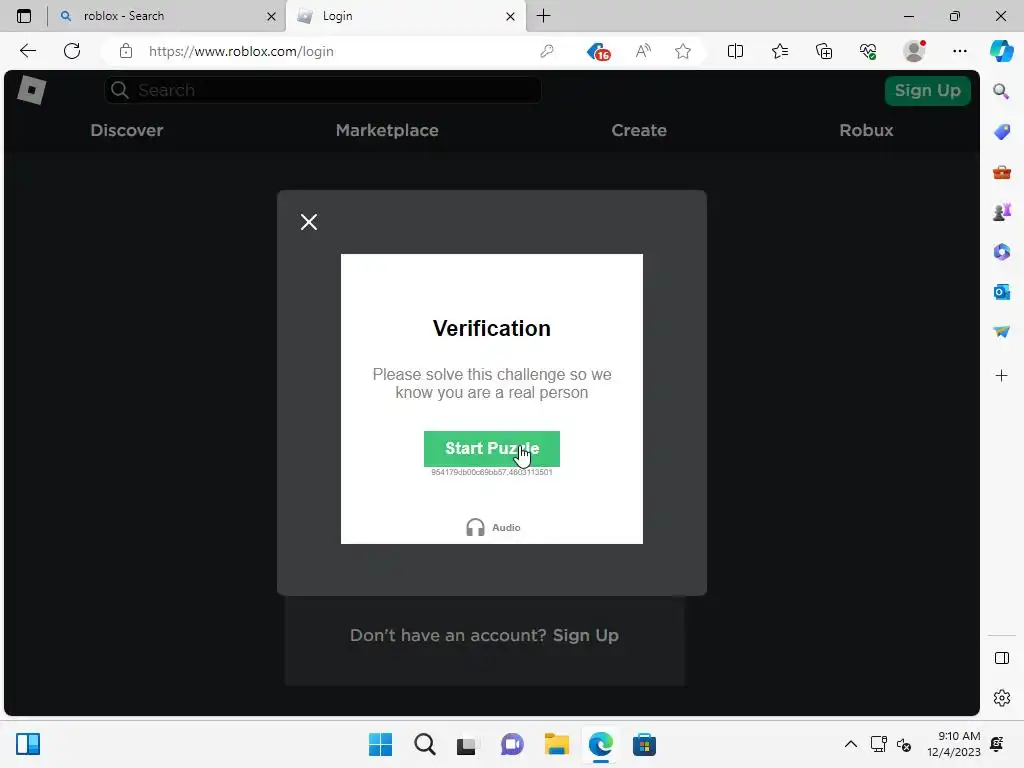Add a new sidebar app
Image resolution: width=1024 pixels, height=768 pixels.
click(1001, 376)
